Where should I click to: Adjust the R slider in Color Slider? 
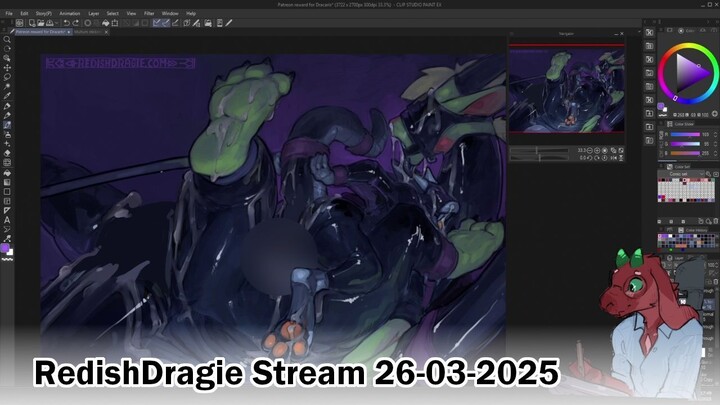685,135
